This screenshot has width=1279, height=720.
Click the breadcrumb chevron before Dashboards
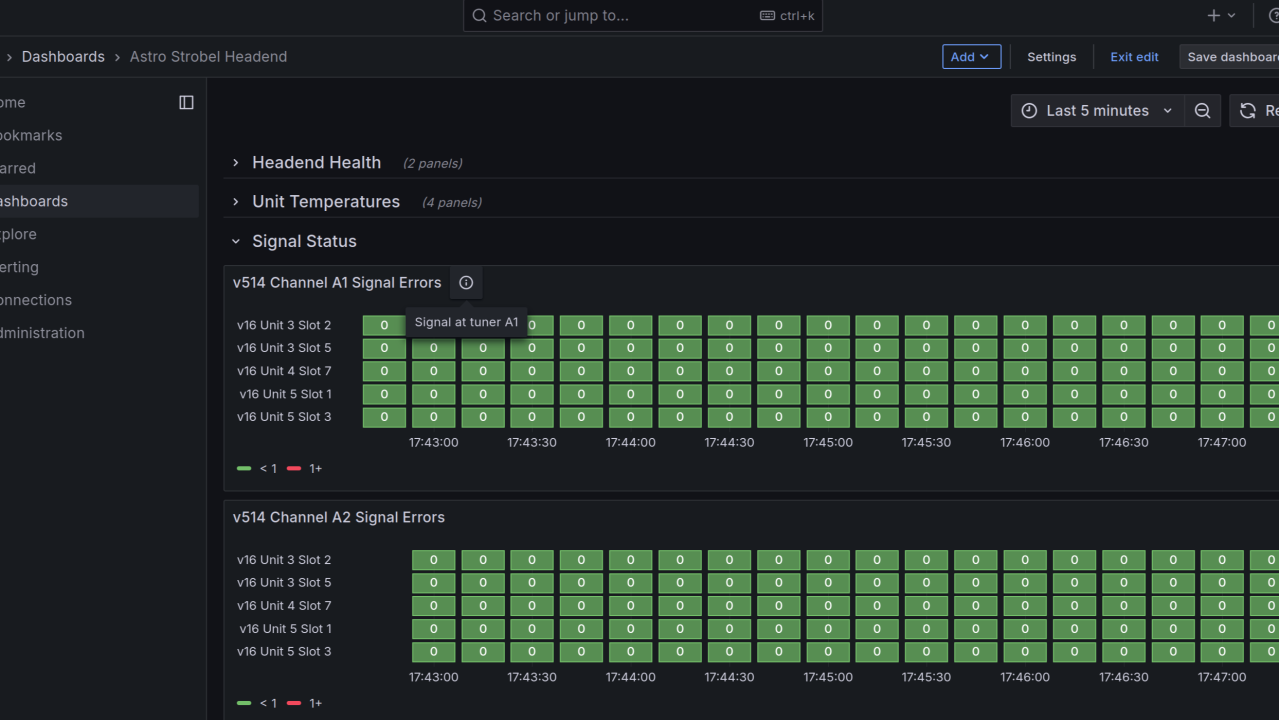click(9, 57)
